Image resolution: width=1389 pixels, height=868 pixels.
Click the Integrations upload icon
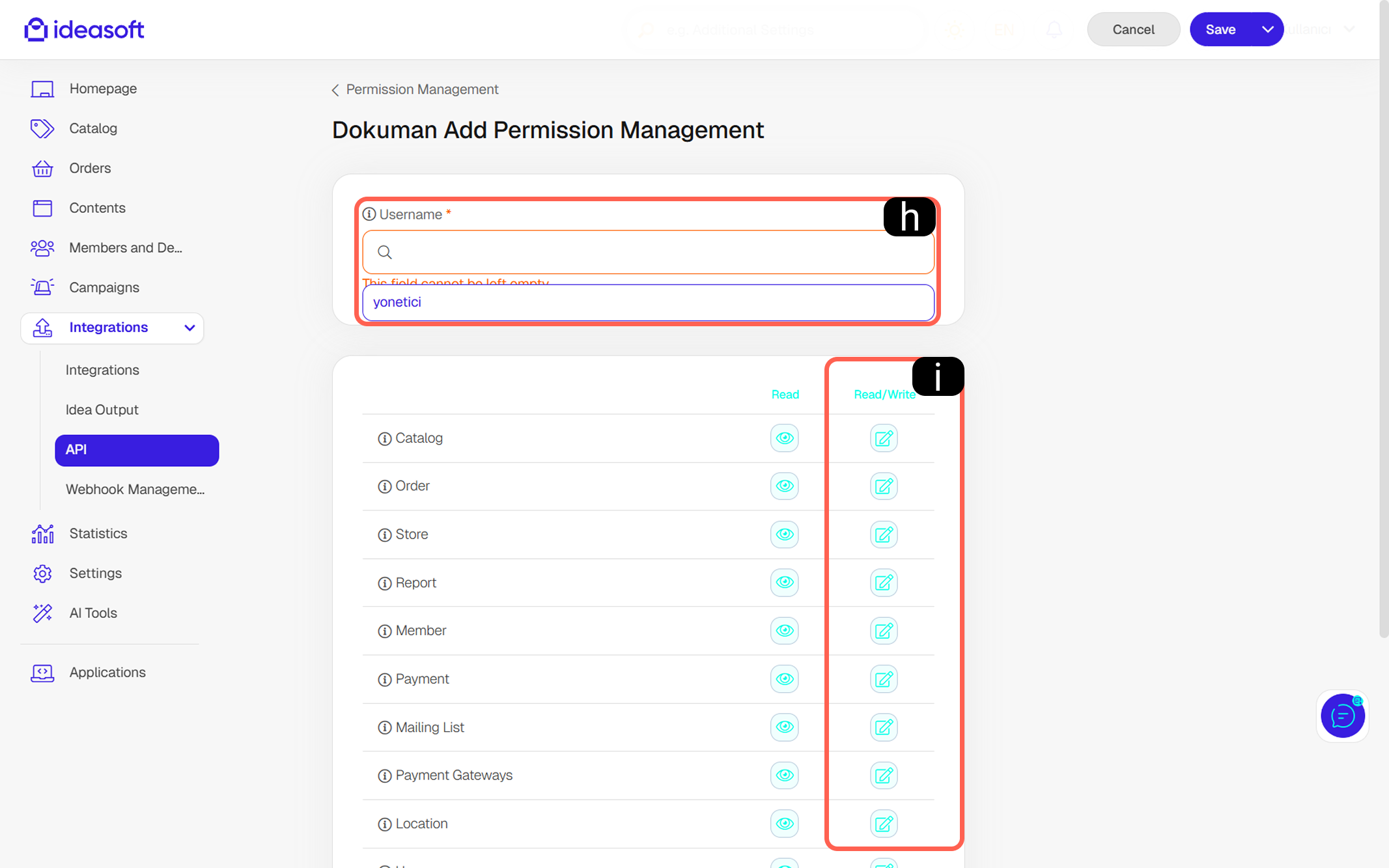(x=42, y=328)
